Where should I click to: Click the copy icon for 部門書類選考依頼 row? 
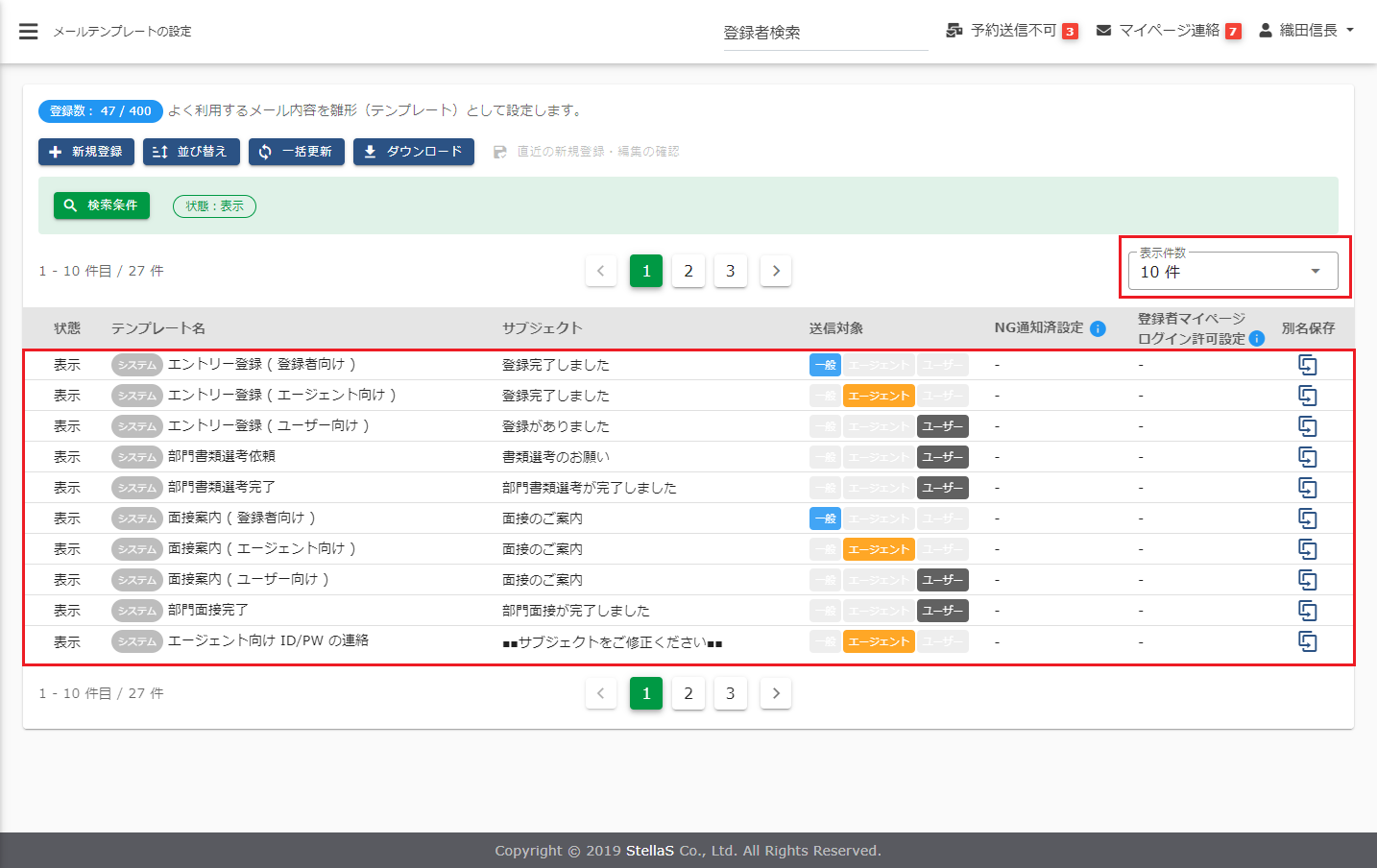[1307, 457]
